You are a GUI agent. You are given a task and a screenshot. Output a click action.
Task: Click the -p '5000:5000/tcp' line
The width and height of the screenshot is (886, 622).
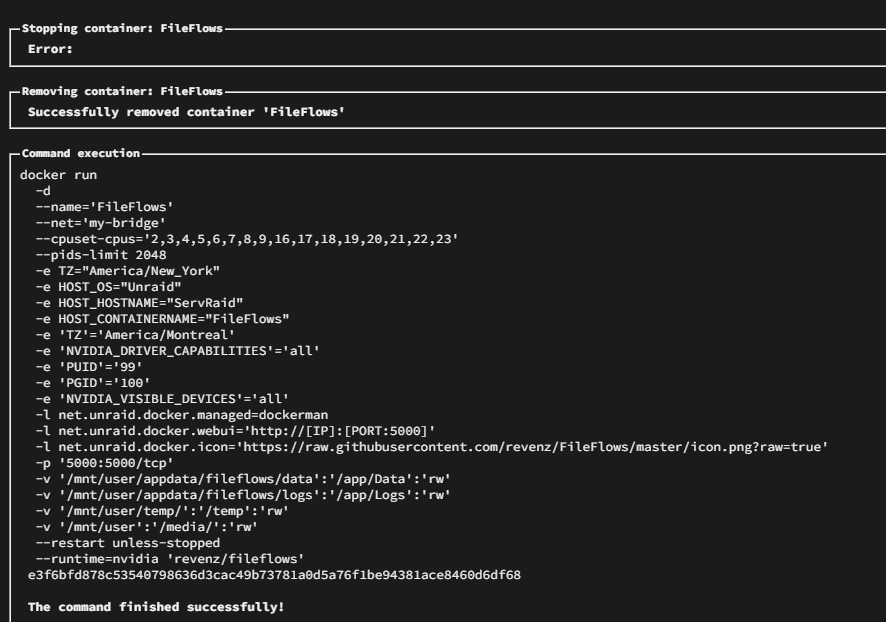click(105, 463)
